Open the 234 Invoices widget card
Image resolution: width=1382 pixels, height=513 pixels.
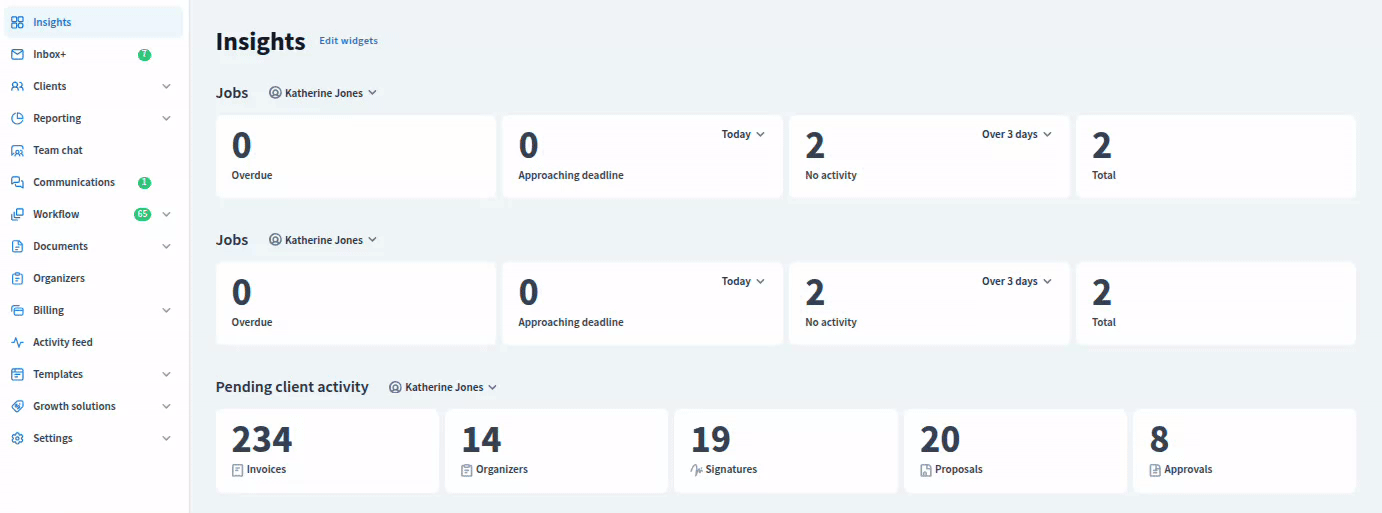[327, 450]
